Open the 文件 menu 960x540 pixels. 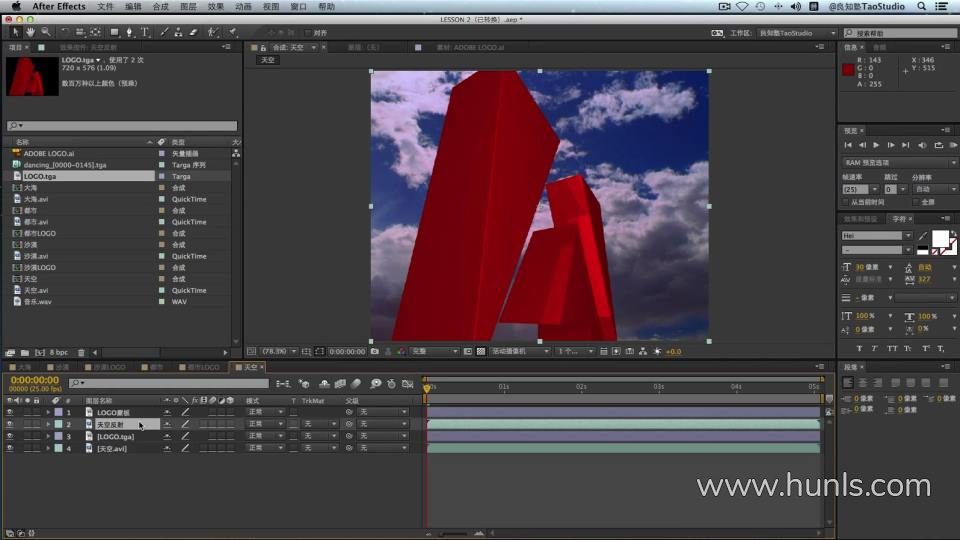coord(105,6)
